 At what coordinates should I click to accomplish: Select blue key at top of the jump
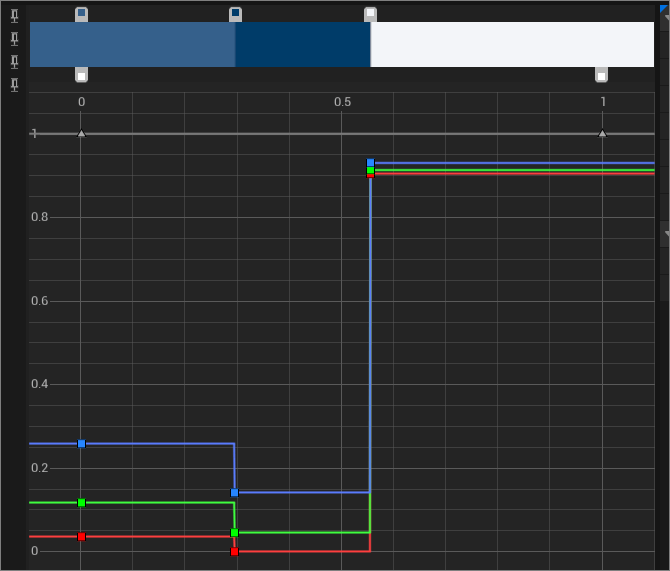[x=370, y=162]
